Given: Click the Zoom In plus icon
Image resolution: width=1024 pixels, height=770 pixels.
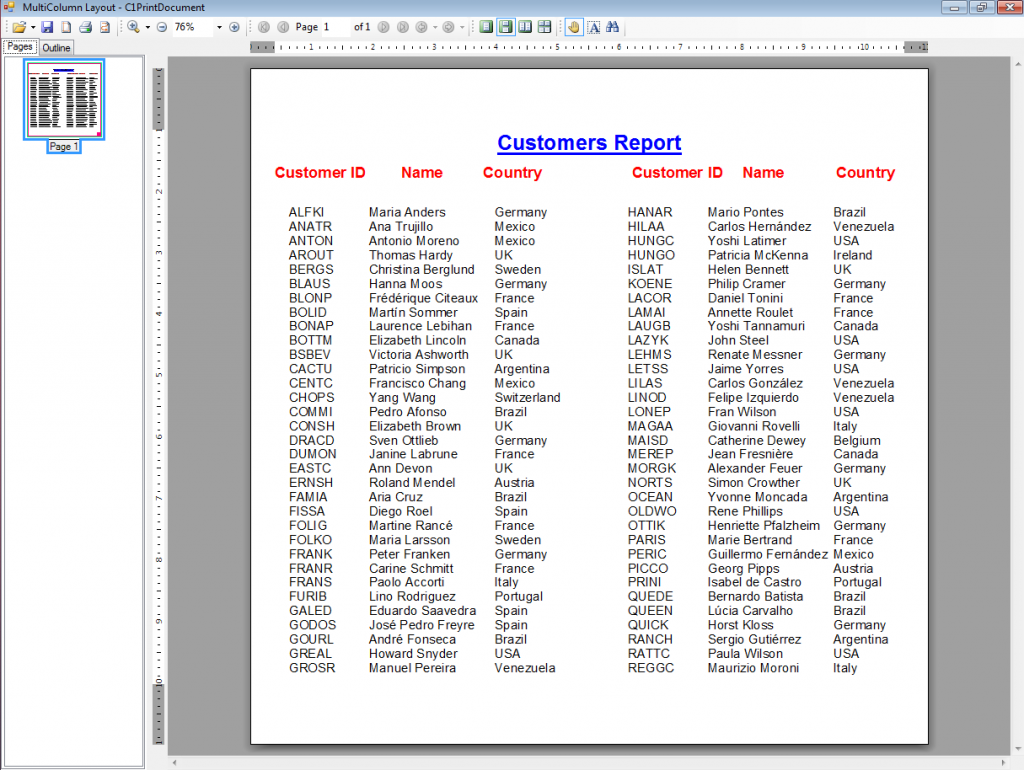Looking at the screenshot, I should (234, 27).
